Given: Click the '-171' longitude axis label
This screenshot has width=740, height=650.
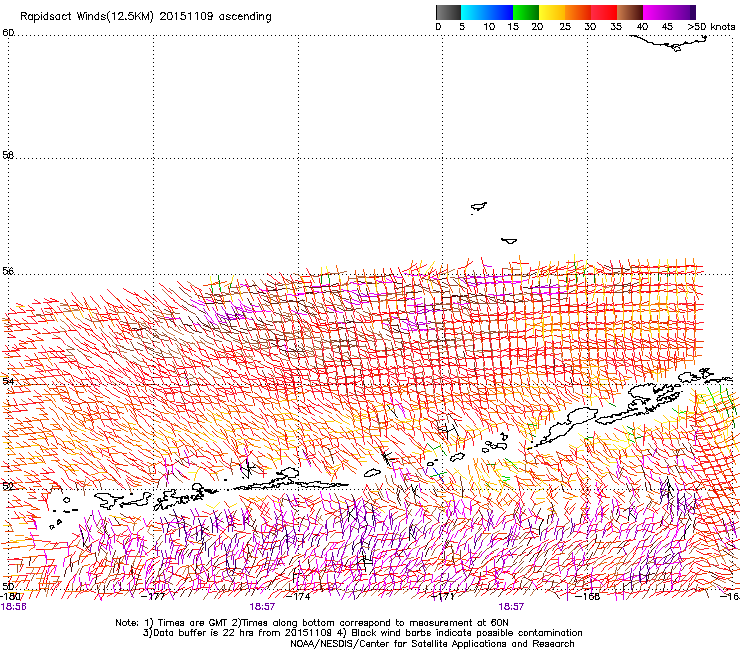Looking at the screenshot, I should [x=443, y=596].
